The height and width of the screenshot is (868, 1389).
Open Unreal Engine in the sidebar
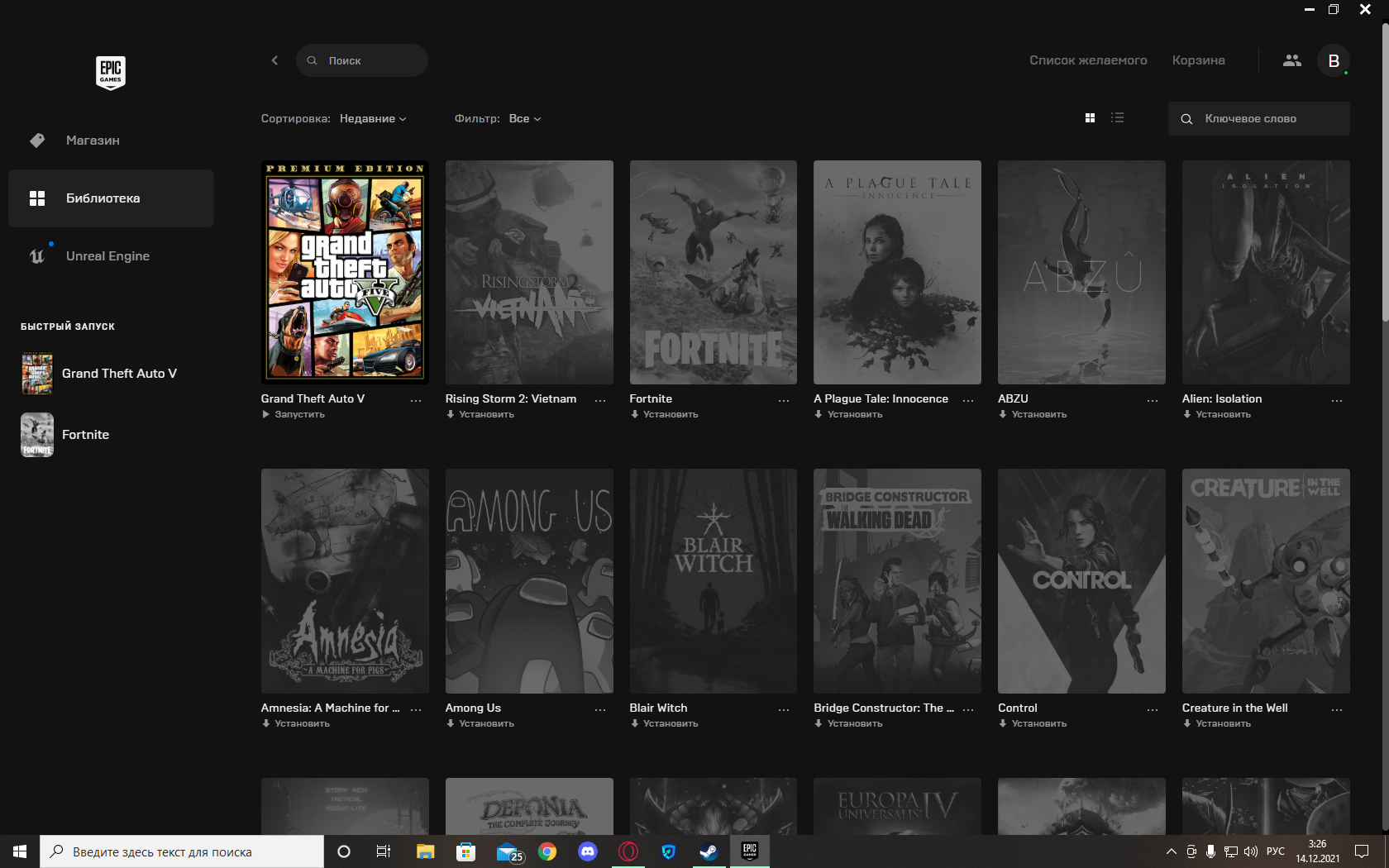111,256
